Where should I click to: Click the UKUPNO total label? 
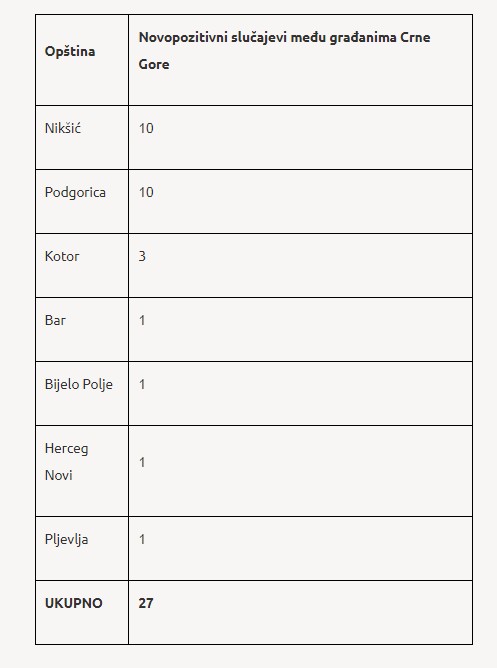pos(74,603)
